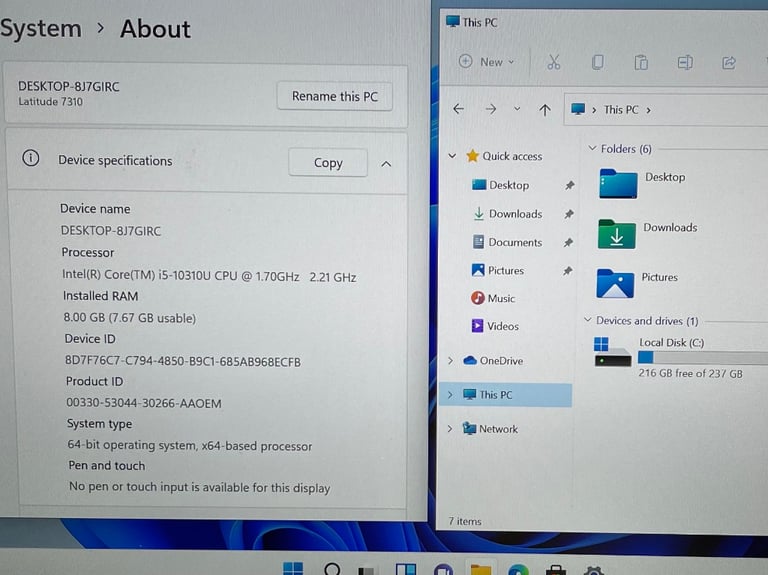
Task: Click the Local Disk (C:) storage usage bar
Action: pyautogui.click(x=703, y=358)
